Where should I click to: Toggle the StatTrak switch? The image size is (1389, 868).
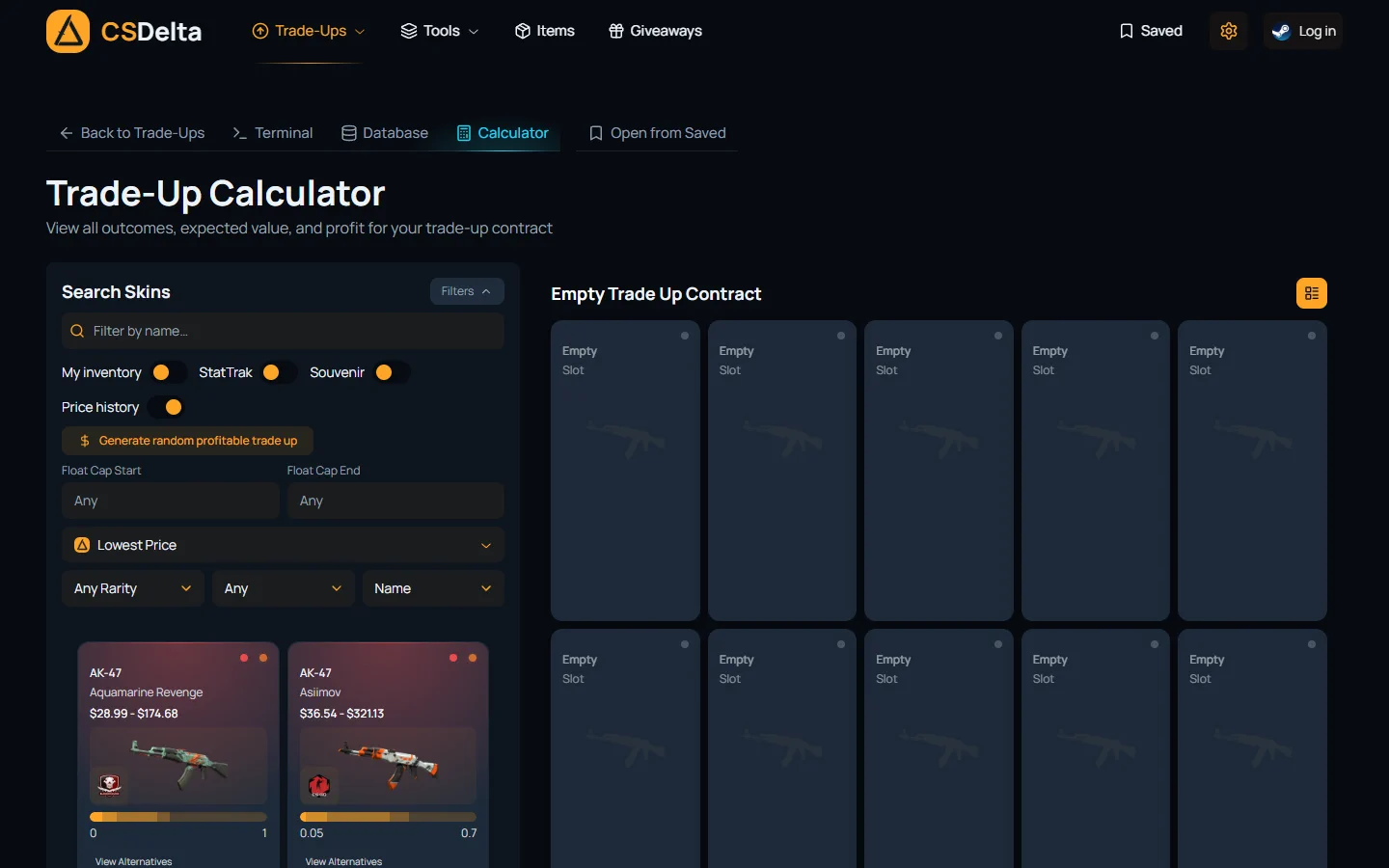pyautogui.click(x=280, y=372)
